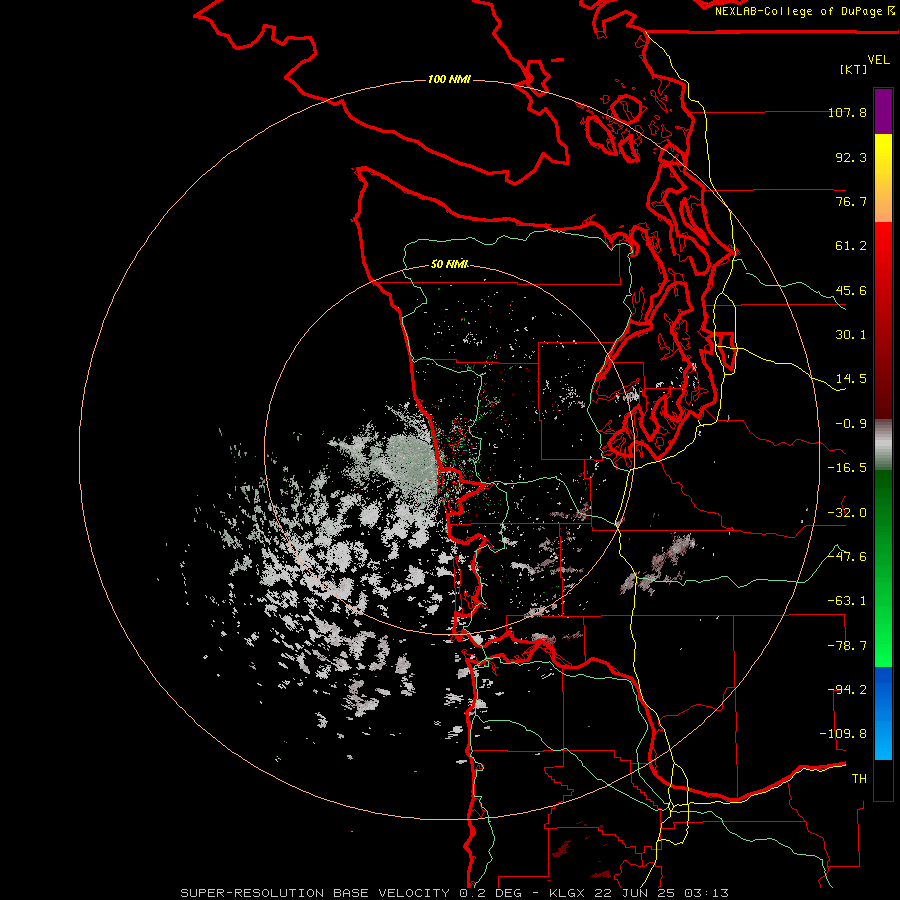Click the 76.7 legend value
900x900 pixels.
coord(851,201)
